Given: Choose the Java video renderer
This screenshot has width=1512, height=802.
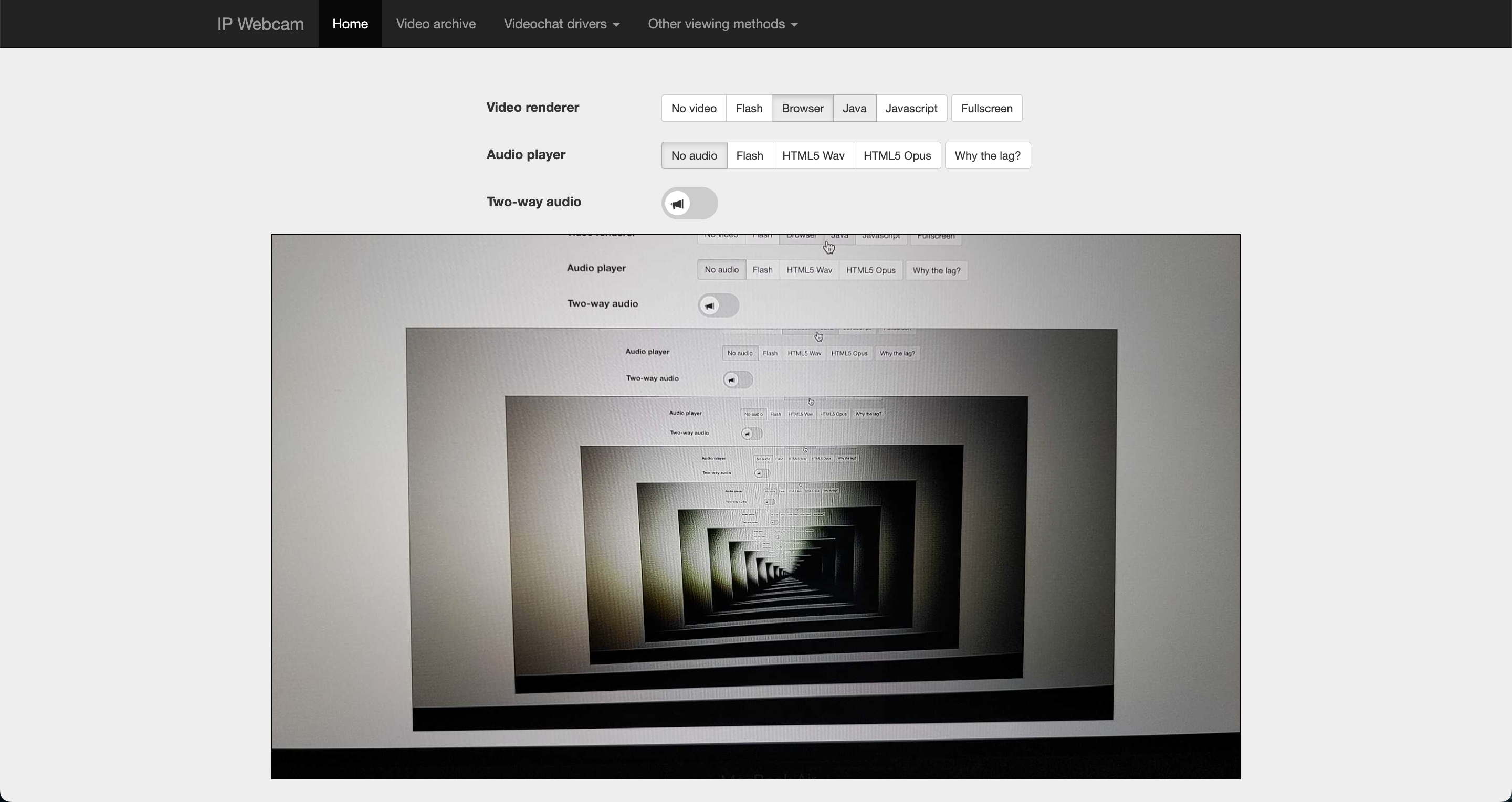Looking at the screenshot, I should 854,109.
